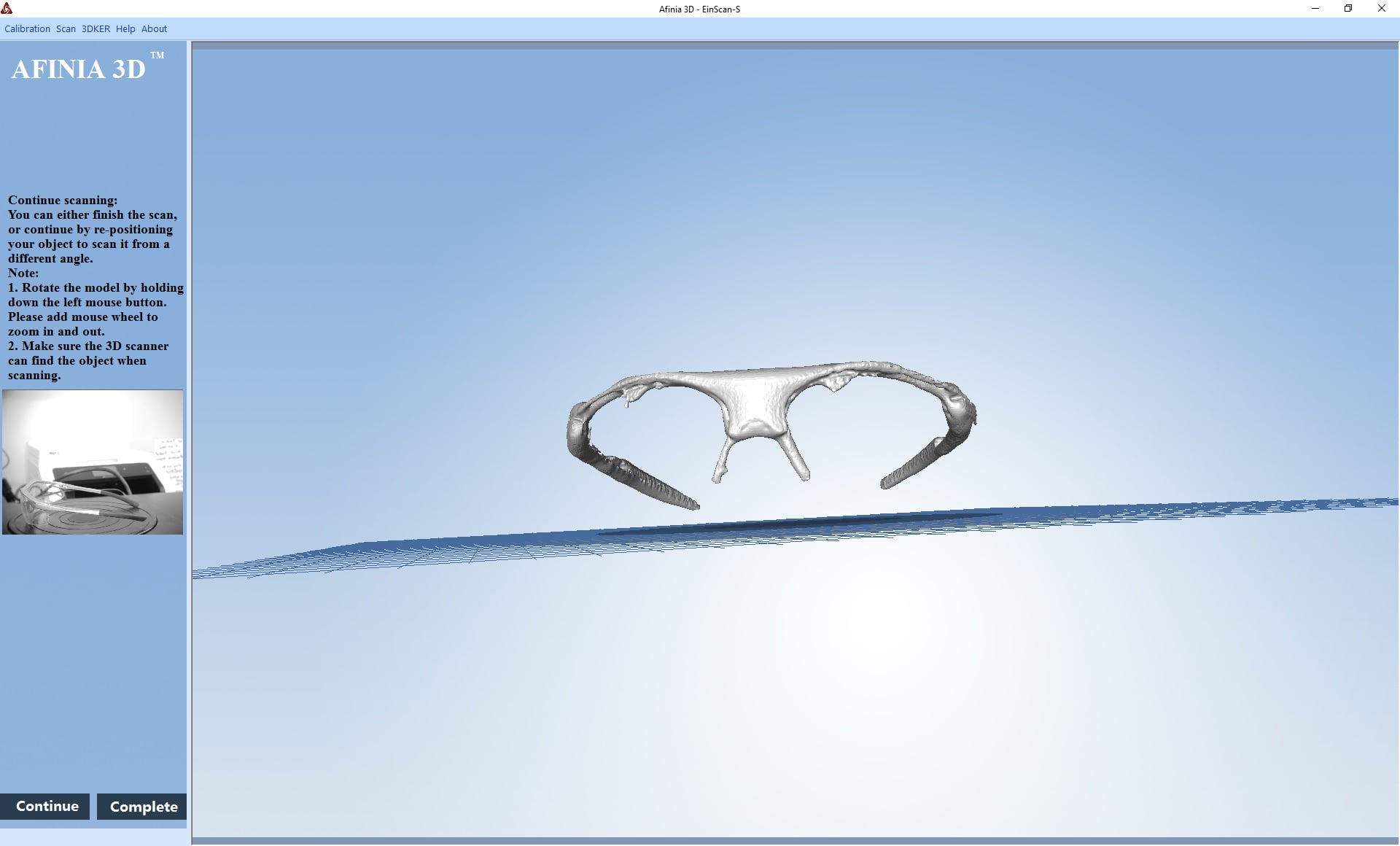
Task: Open the 3DKER menu
Action: pyautogui.click(x=96, y=29)
